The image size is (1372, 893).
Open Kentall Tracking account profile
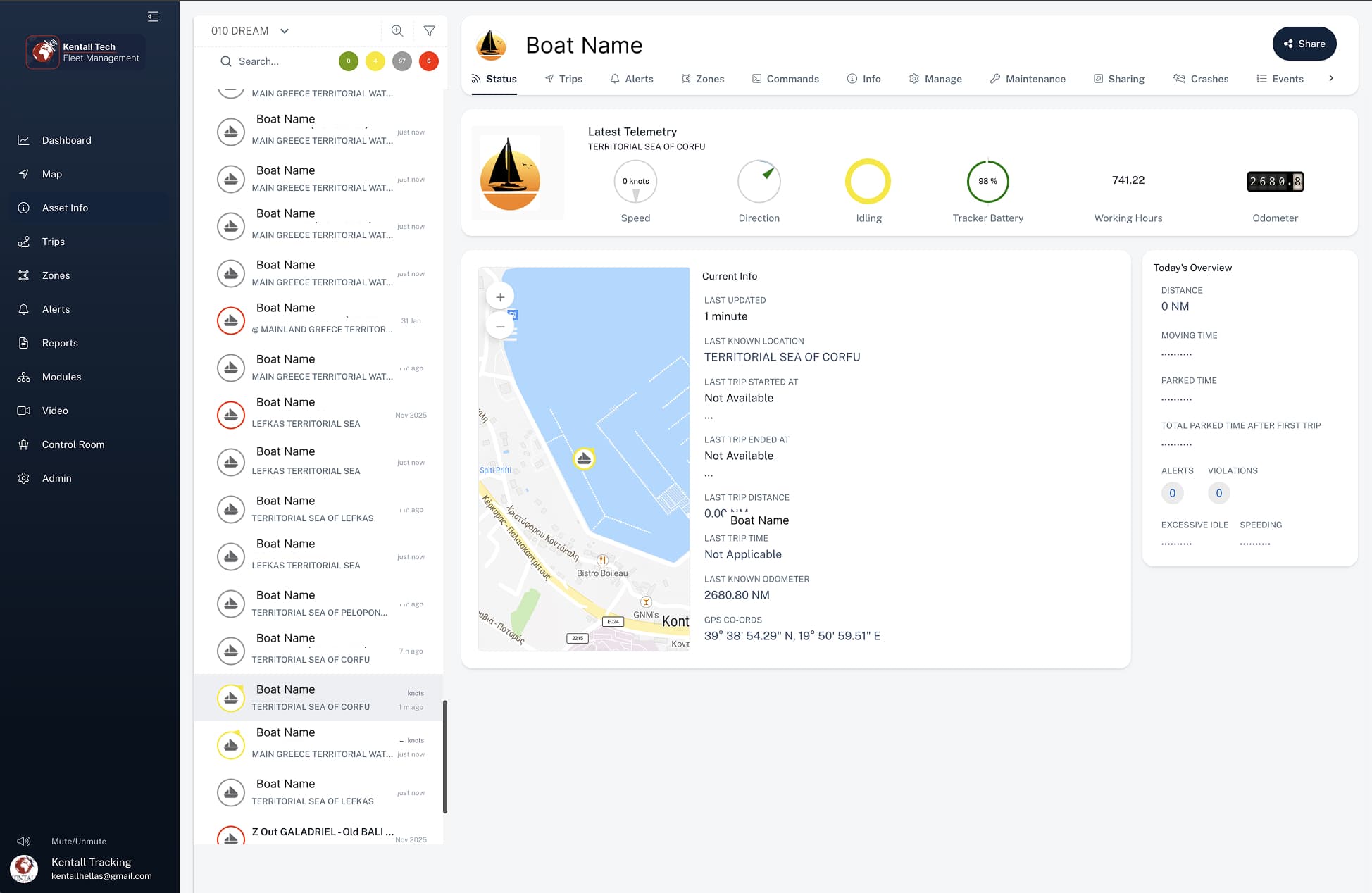pos(81,868)
